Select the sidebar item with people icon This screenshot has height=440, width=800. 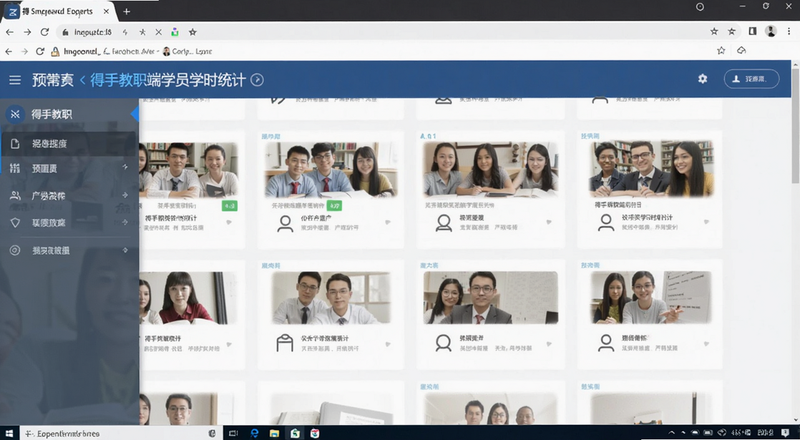coord(69,195)
